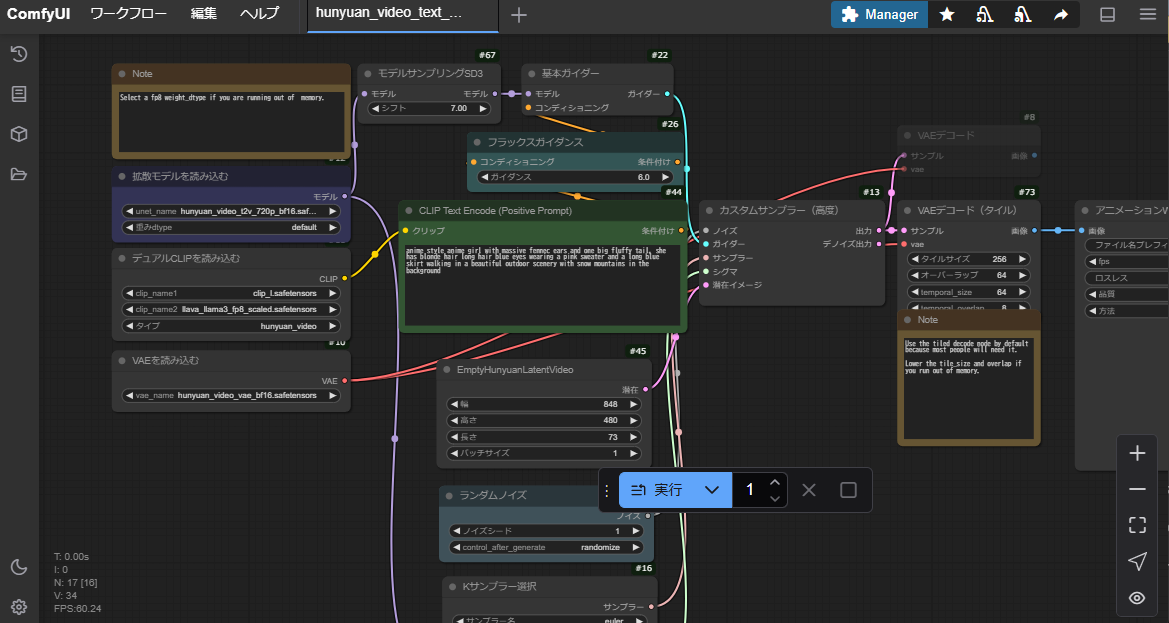Zoom out with the minus canvas button

coord(1137,489)
